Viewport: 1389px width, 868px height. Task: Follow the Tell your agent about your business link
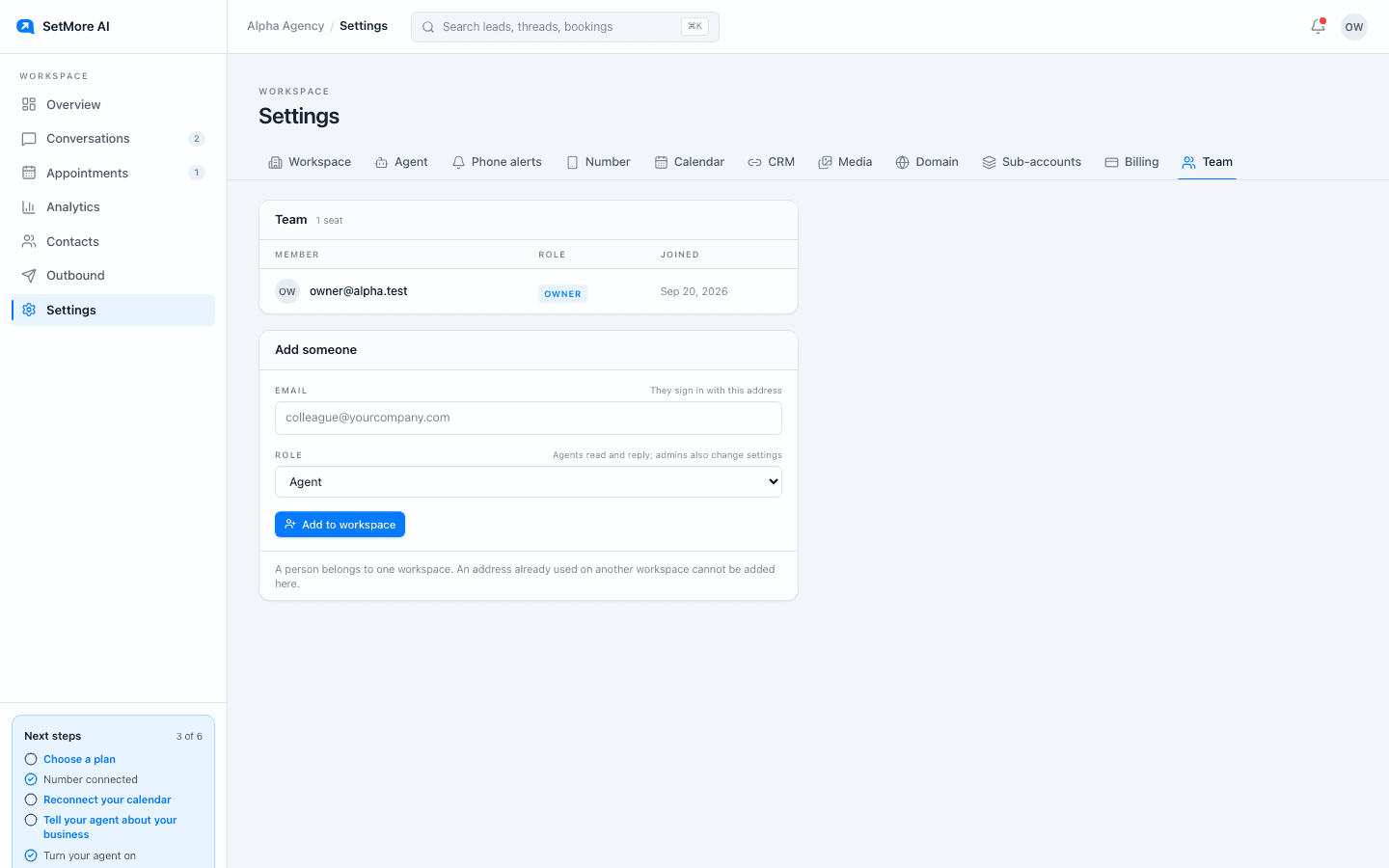point(110,827)
